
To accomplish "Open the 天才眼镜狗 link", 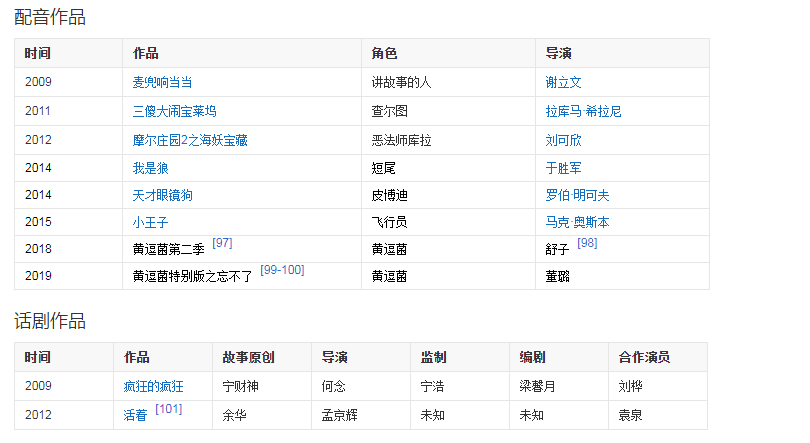I will coord(162,195).
